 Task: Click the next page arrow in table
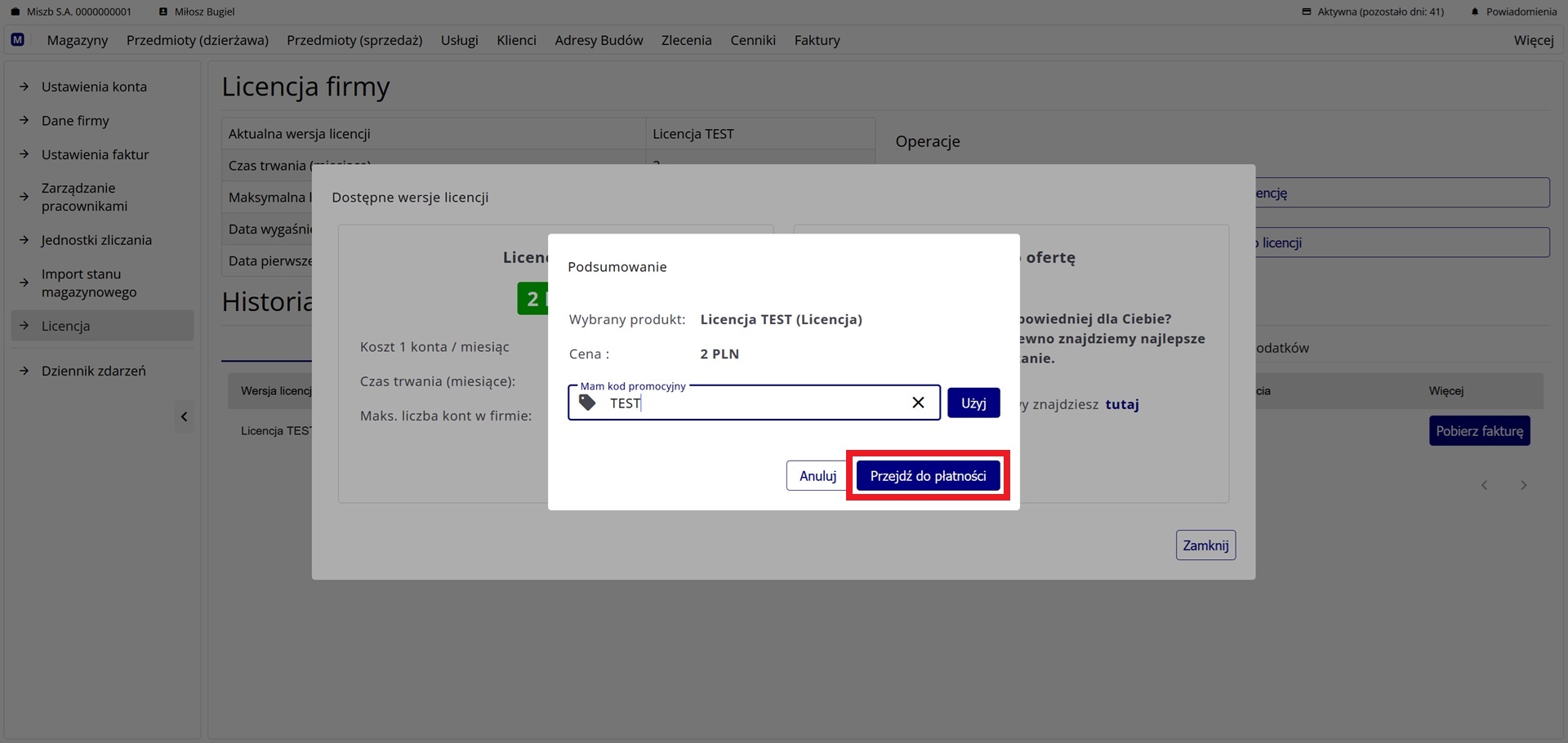click(x=1523, y=485)
